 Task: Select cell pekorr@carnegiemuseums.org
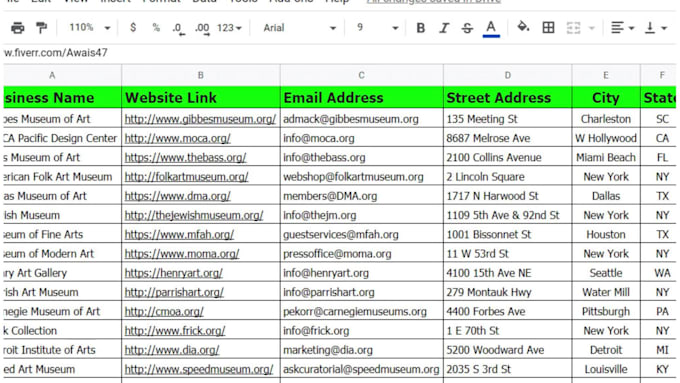362,311
